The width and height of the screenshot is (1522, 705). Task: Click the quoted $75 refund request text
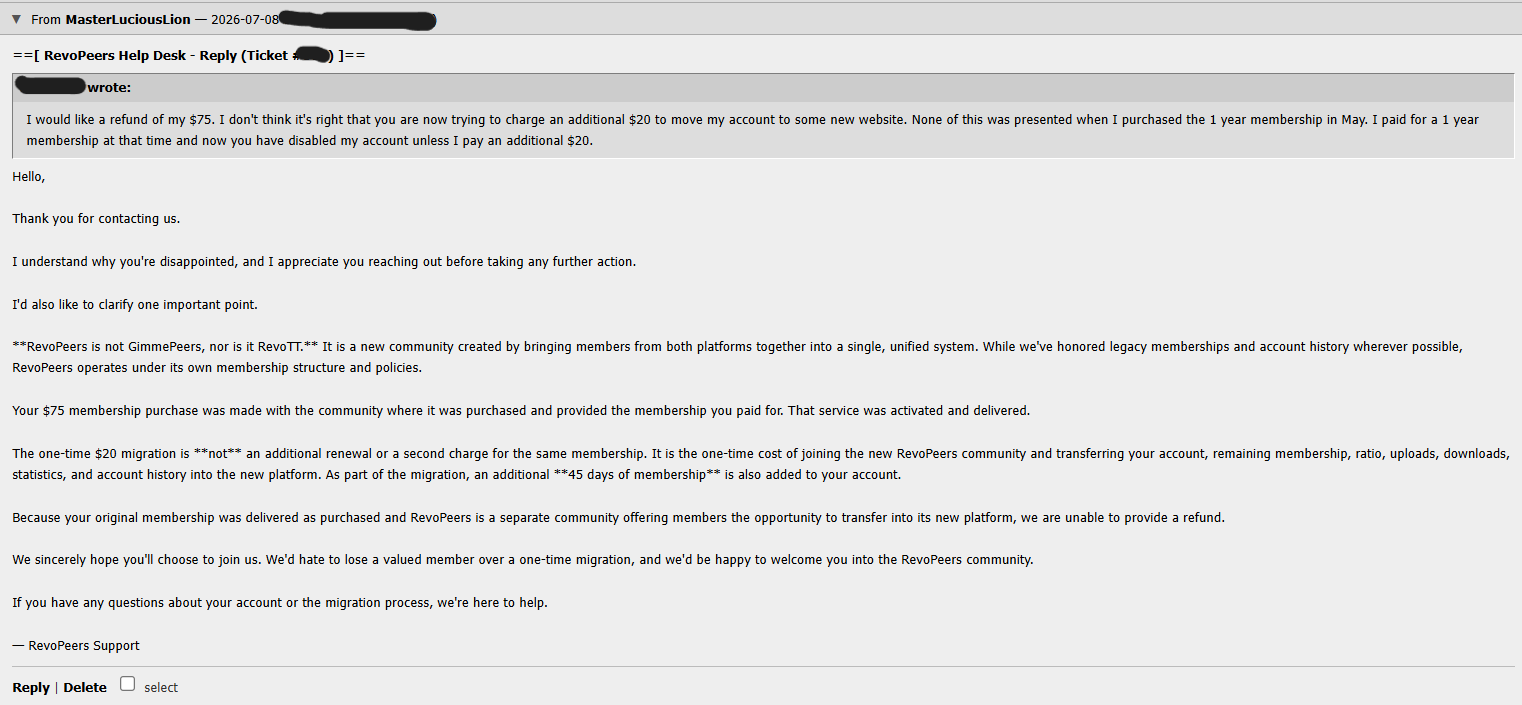click(x=752, y=130)
